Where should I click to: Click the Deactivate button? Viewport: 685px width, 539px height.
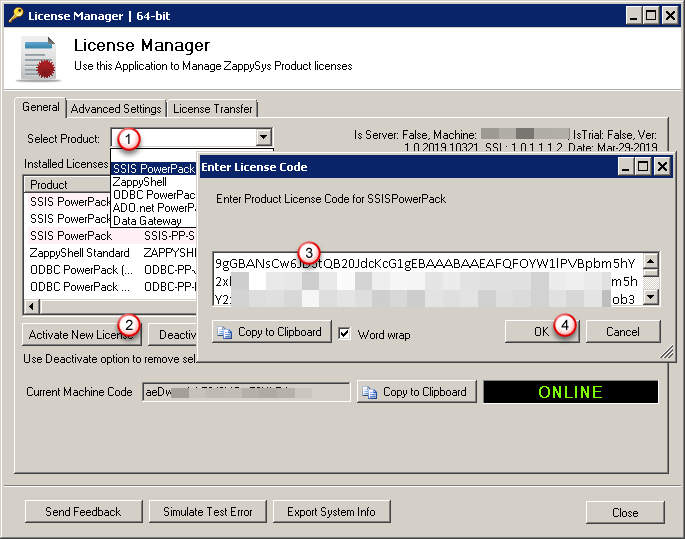pyautogui.click(x=172, y=335)
